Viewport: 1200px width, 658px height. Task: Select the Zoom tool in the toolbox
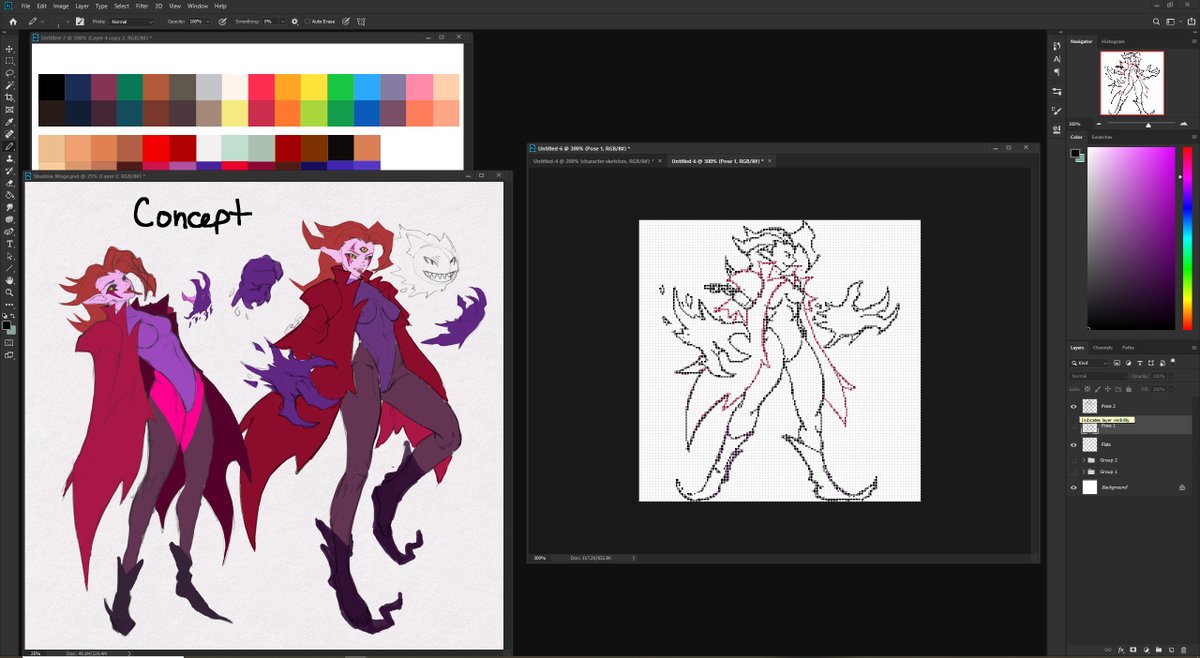pyautogui.click(x=9, y=292)
